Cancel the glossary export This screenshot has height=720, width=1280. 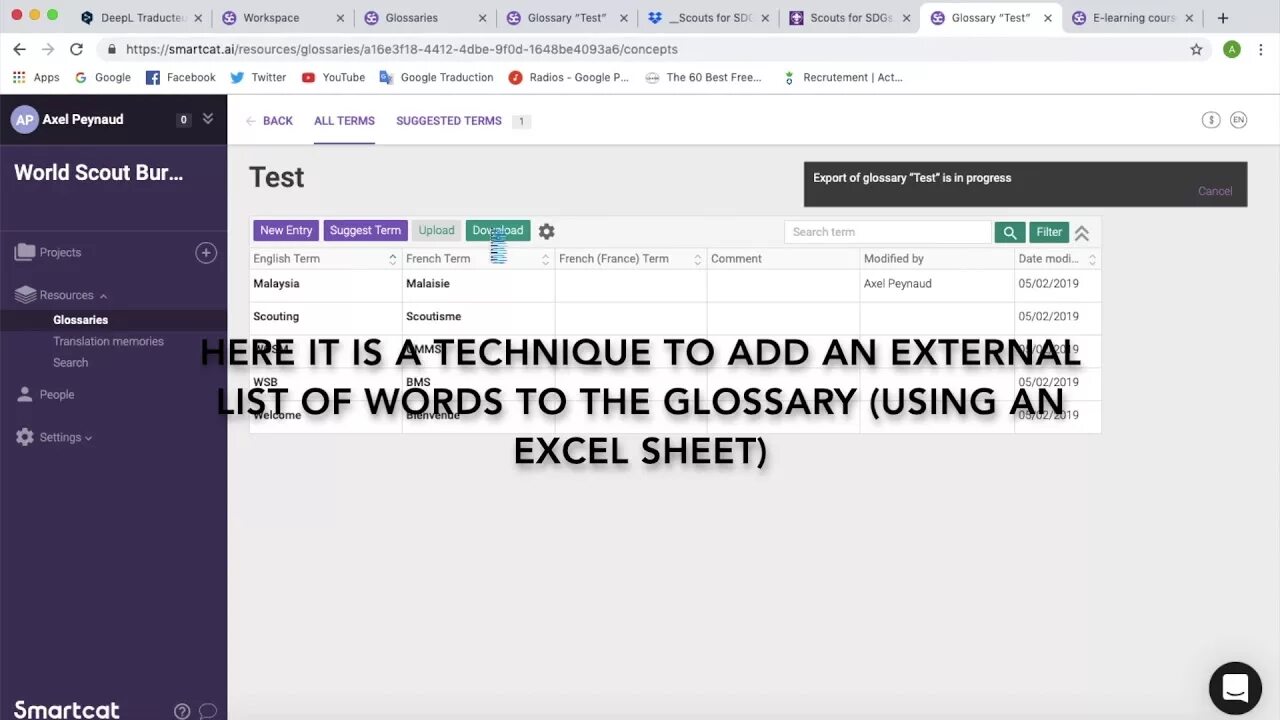[x=1215, y=191]
